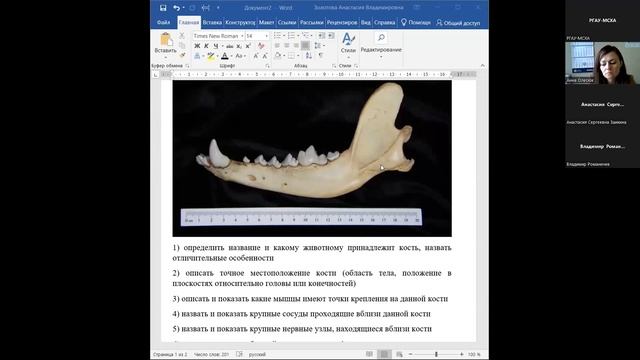Toggle strikethrough abc formatting
The height and width of the screenshot is (360, 640).
coord(230,46)
